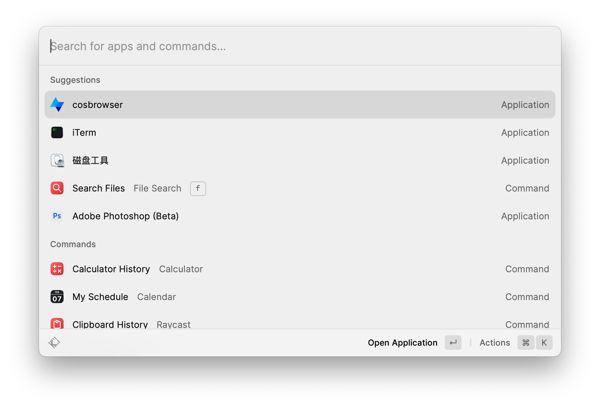The image size is (600, 408).
Task: Click the My Schedule calendar icon
Action: pos(57,297)
